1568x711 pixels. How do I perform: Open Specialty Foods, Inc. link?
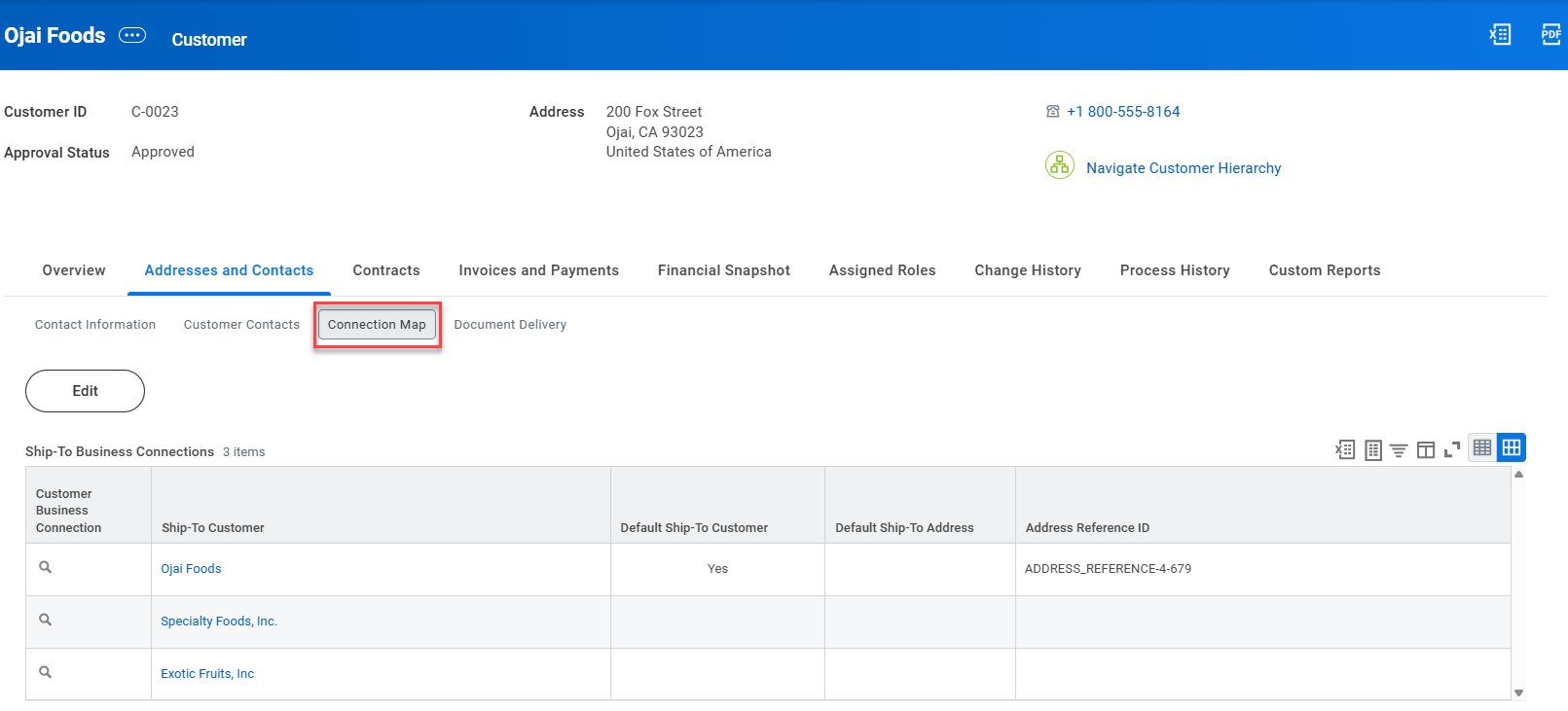[219, 622]
